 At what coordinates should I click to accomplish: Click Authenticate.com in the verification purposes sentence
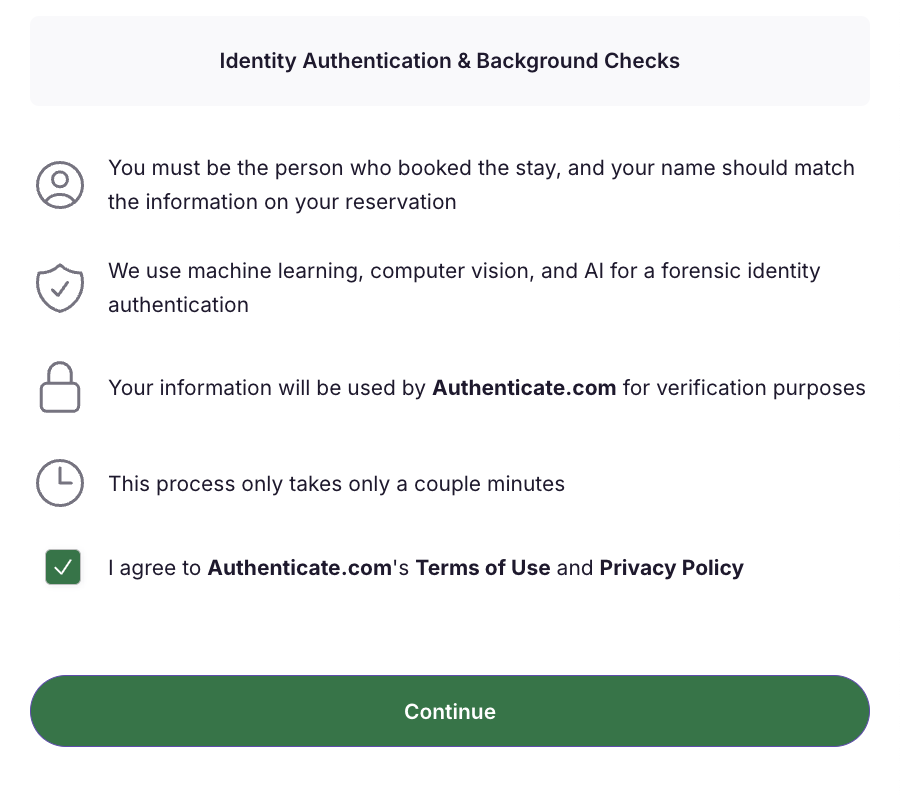coord(524,388)
